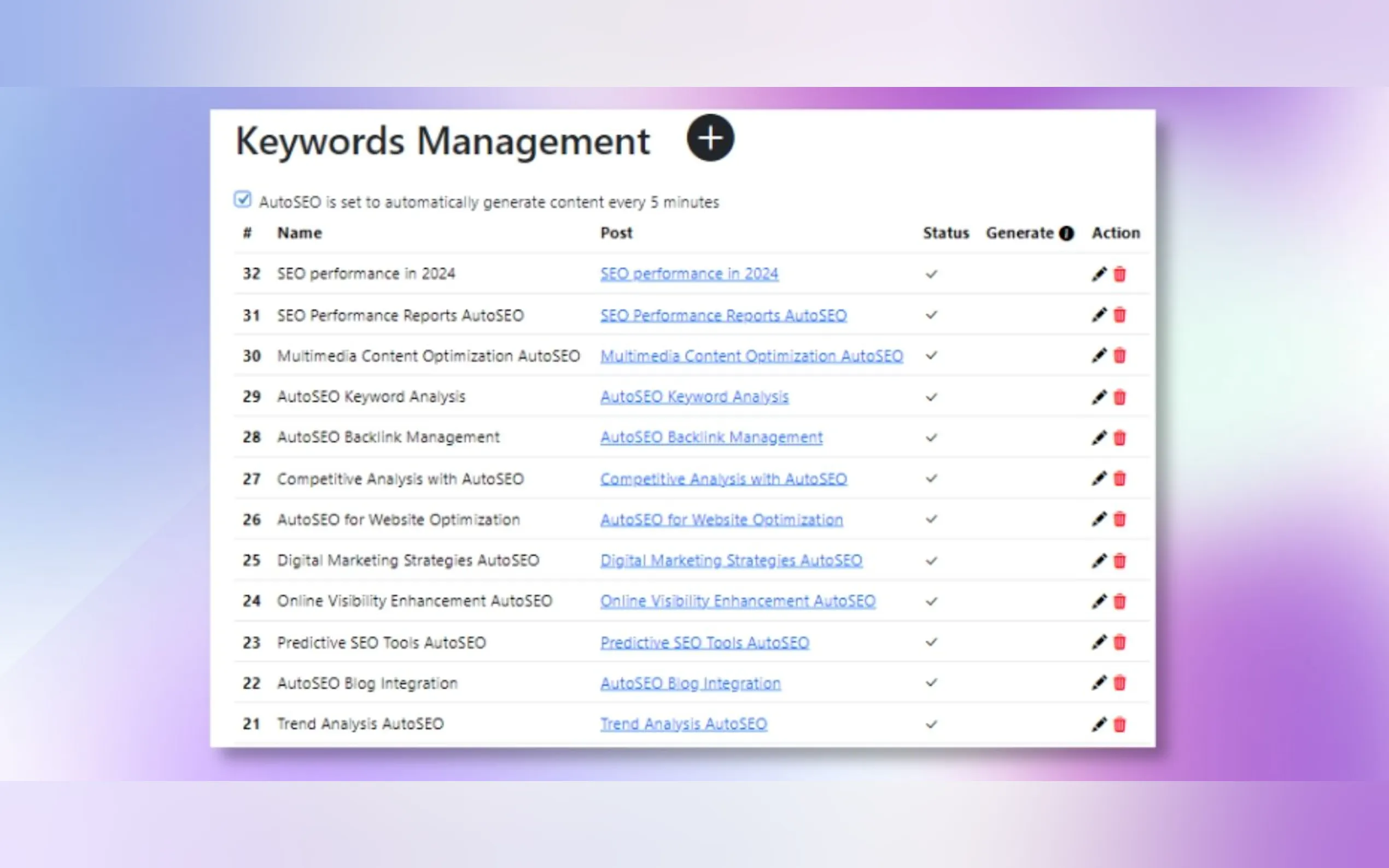
Task: Disable automatic content generation every 5 minutes
Action: pyautogui.click(x=242, y=200)
